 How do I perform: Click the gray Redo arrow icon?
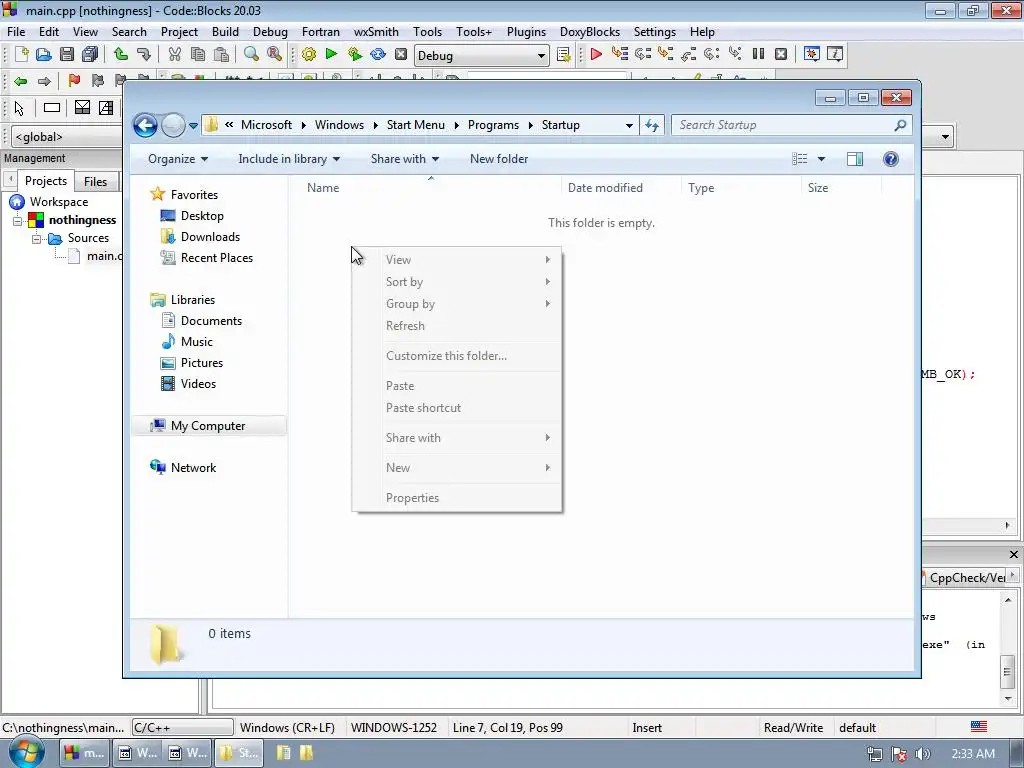[144, 54]
